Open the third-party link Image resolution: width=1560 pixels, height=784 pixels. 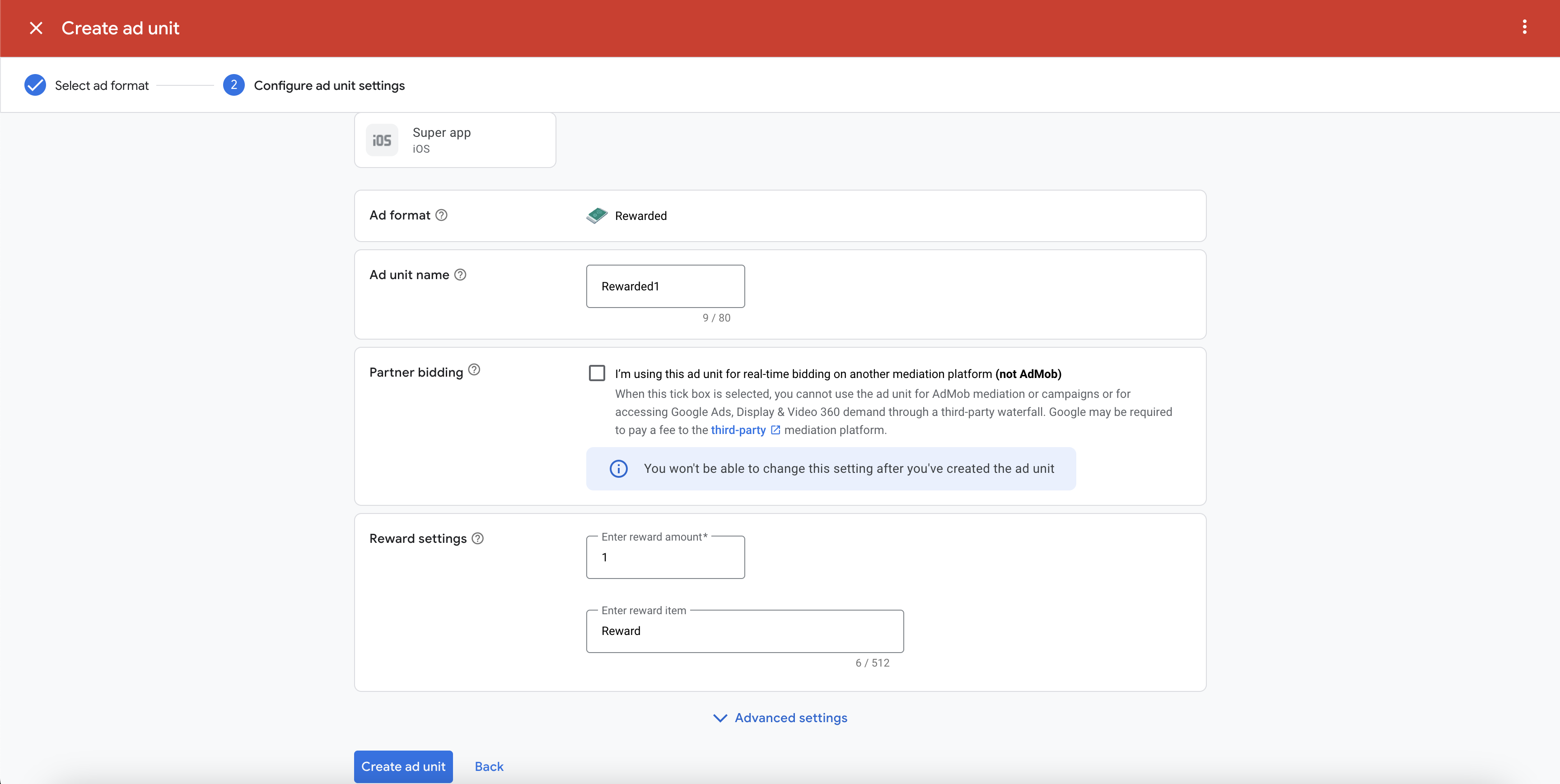(x=738, y=430)
